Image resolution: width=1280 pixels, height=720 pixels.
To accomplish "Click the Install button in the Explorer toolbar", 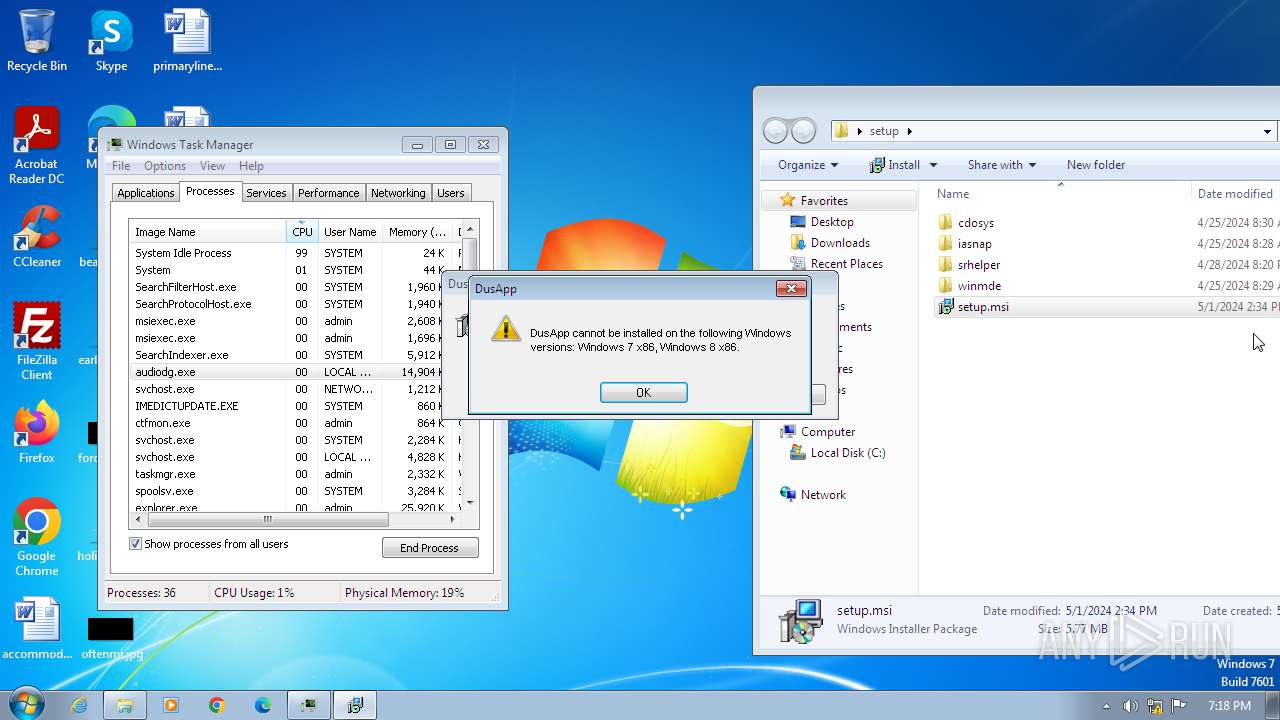I will pos(895,165).
